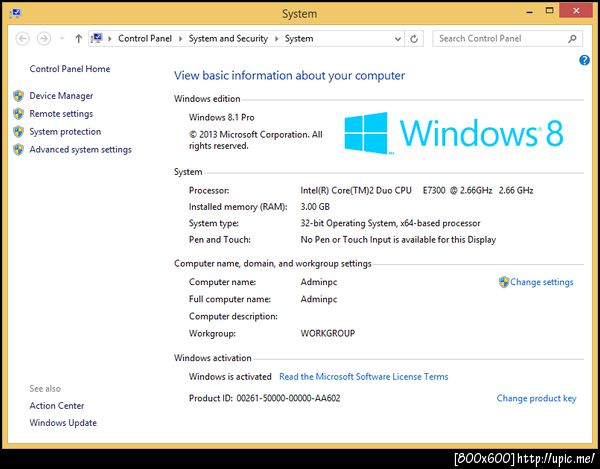Image resolution: width=600 pixels, height=469 pixels.
Task: Select System in the breadcrumb path
Action: point(299,38)
